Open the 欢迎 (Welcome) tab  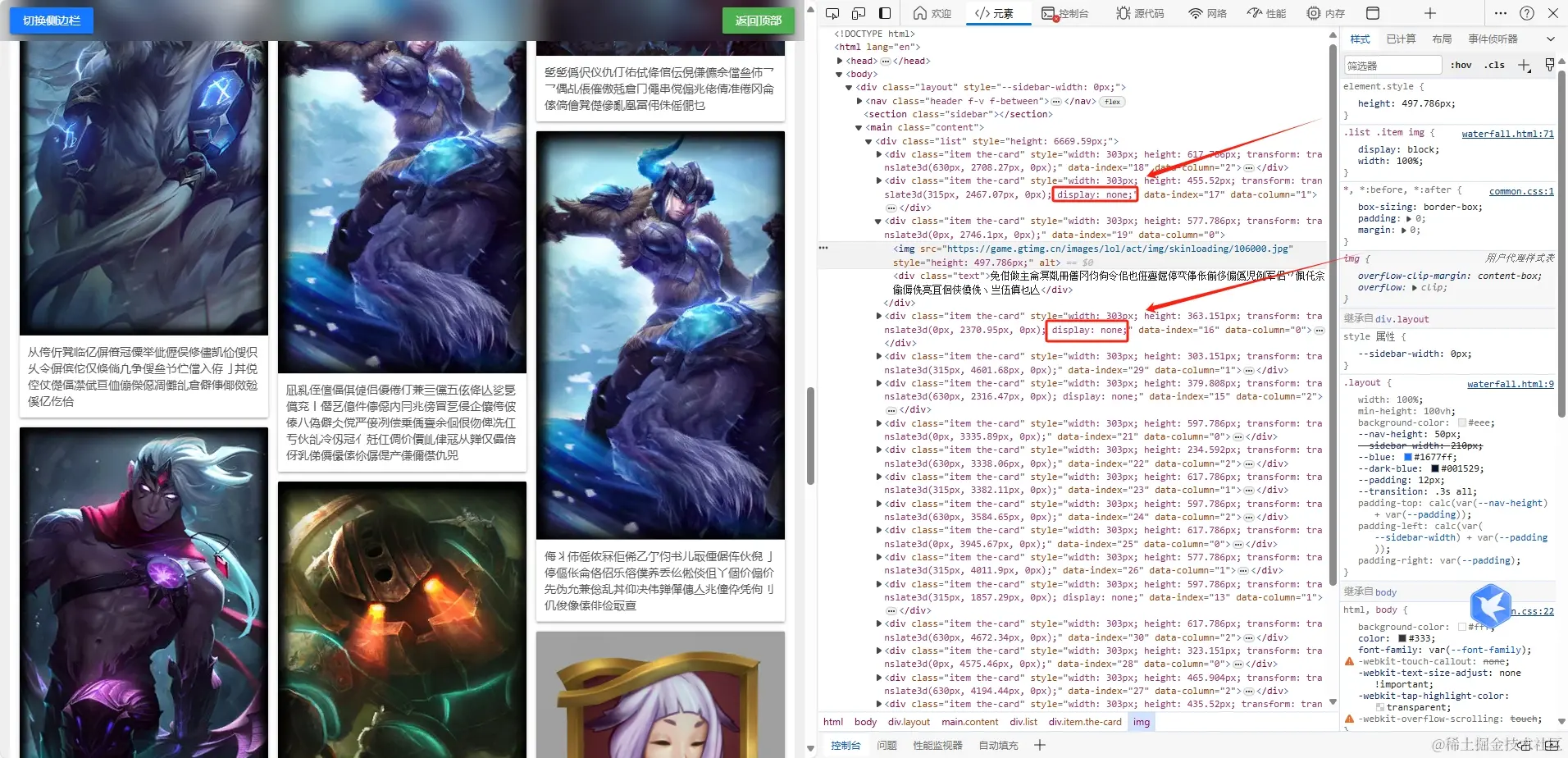[x=932, y=13]
